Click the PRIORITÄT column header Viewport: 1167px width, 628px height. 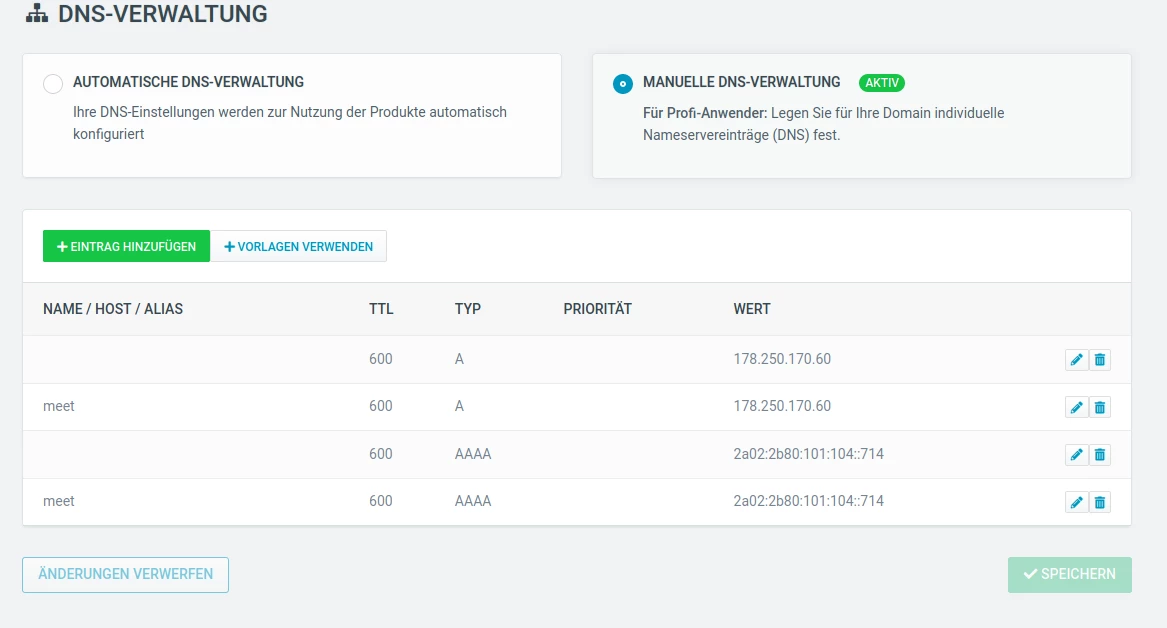(598, 309)
